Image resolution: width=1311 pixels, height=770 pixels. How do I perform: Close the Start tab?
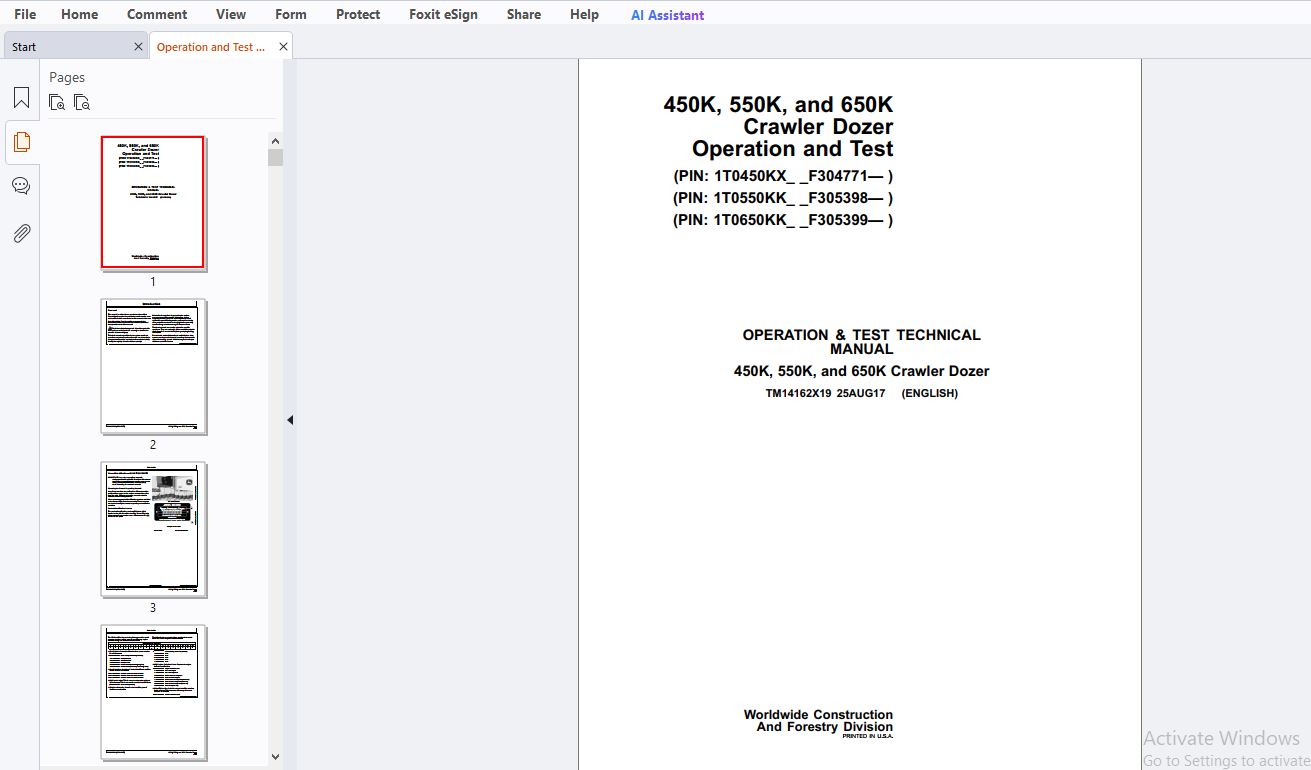(138, 47)
